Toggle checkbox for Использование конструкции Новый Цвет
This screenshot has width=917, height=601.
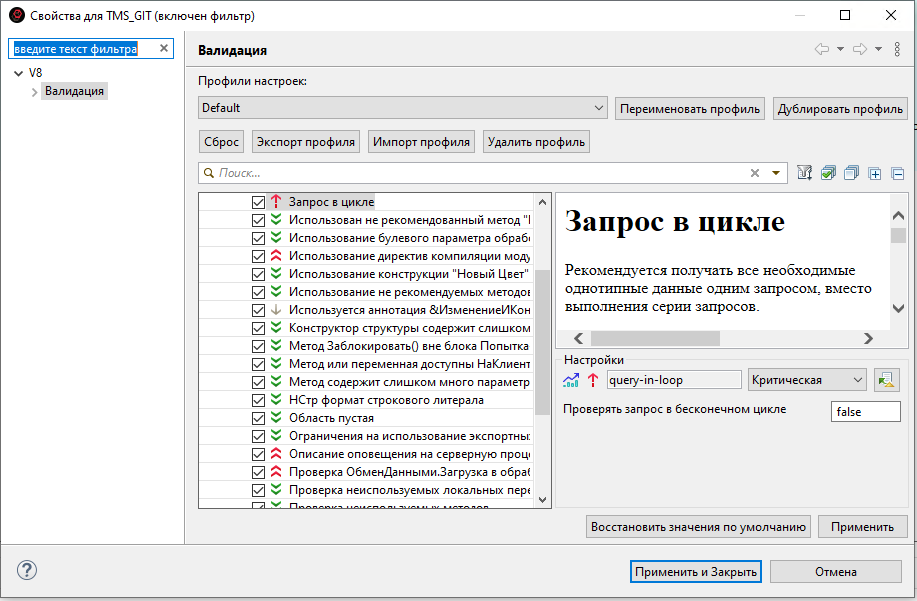pos(258,274)
